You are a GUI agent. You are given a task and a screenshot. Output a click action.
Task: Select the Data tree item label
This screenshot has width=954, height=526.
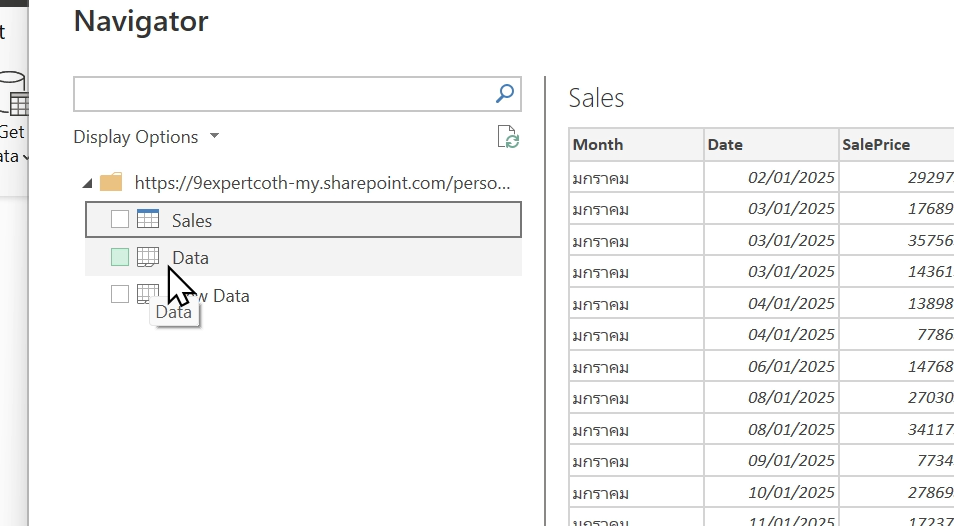click(x=190, y=258)
